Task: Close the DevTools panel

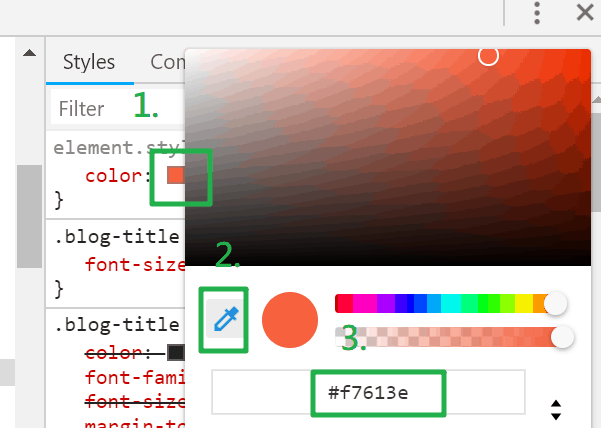Action: coord(585,13)
